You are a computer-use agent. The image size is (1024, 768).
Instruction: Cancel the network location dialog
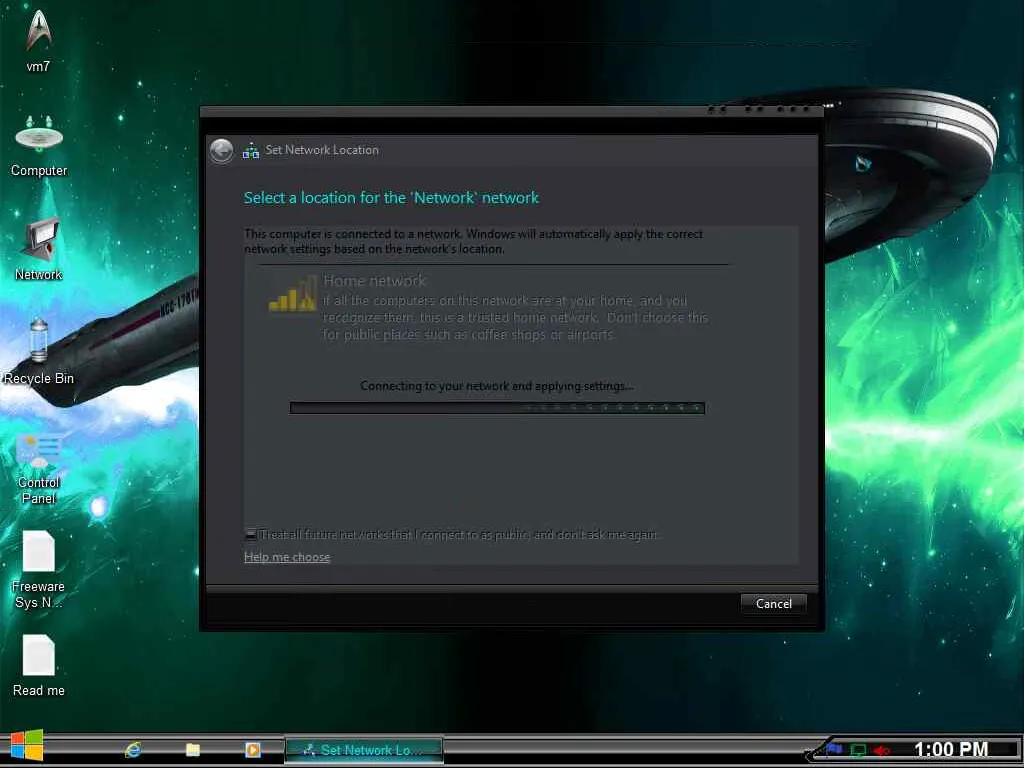tap(773, 603)
